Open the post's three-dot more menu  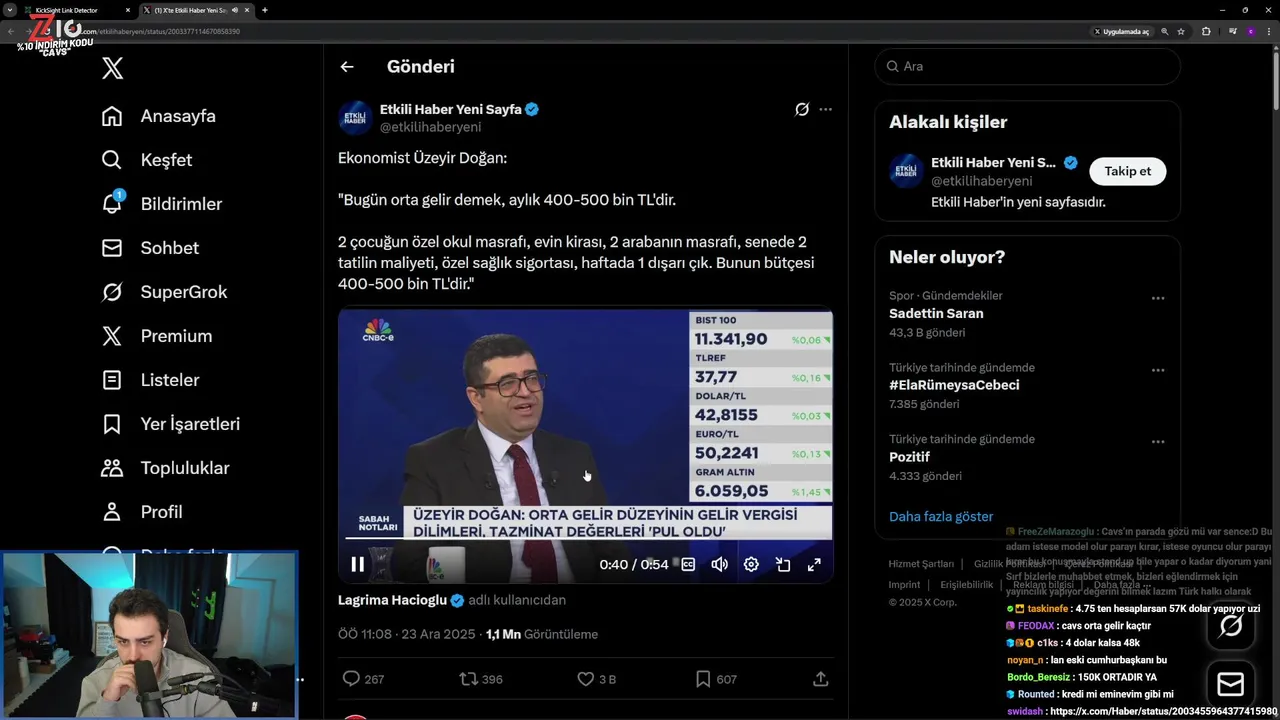click(825, 109)
